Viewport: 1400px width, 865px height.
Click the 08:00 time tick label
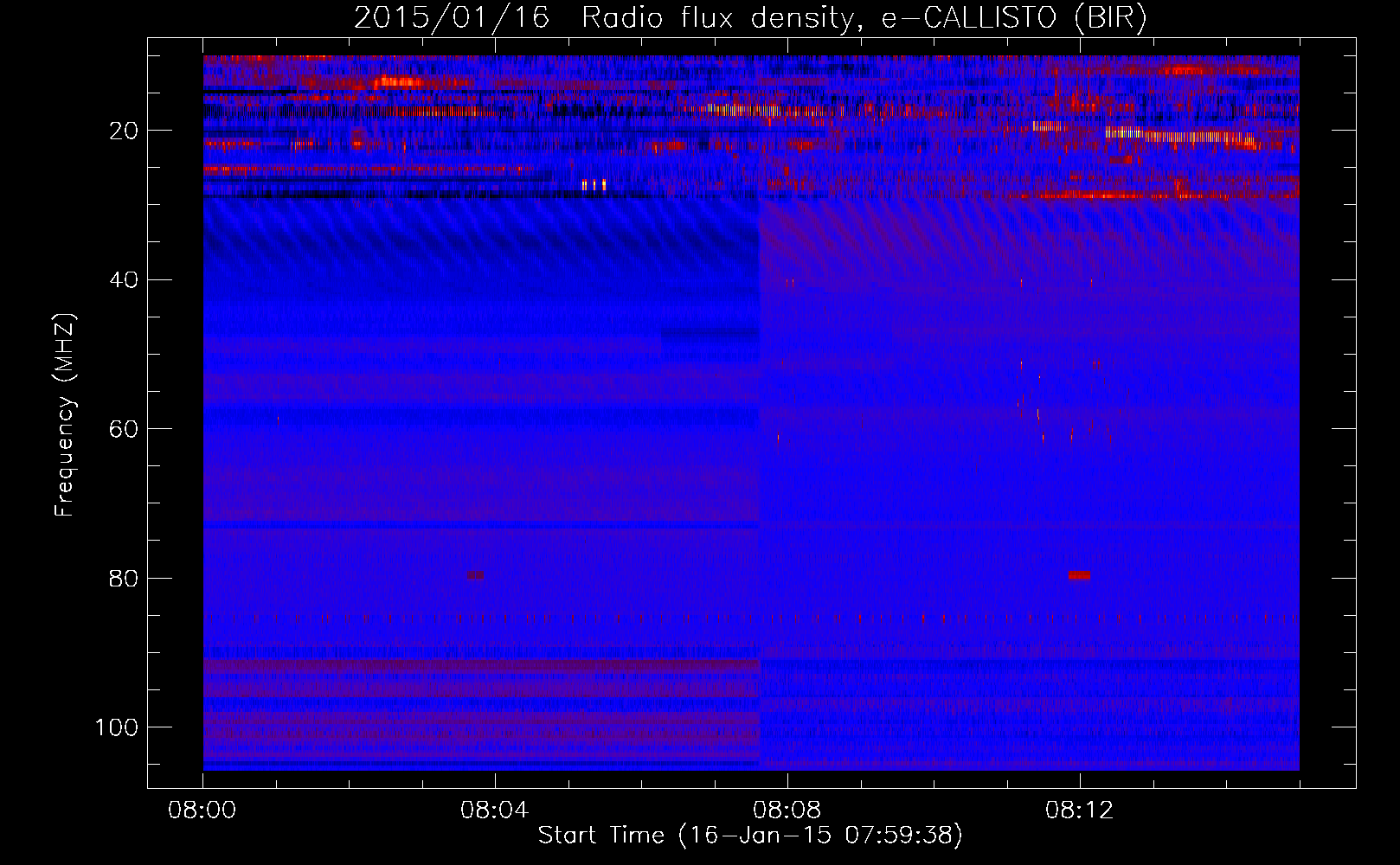tap(202, 811)
